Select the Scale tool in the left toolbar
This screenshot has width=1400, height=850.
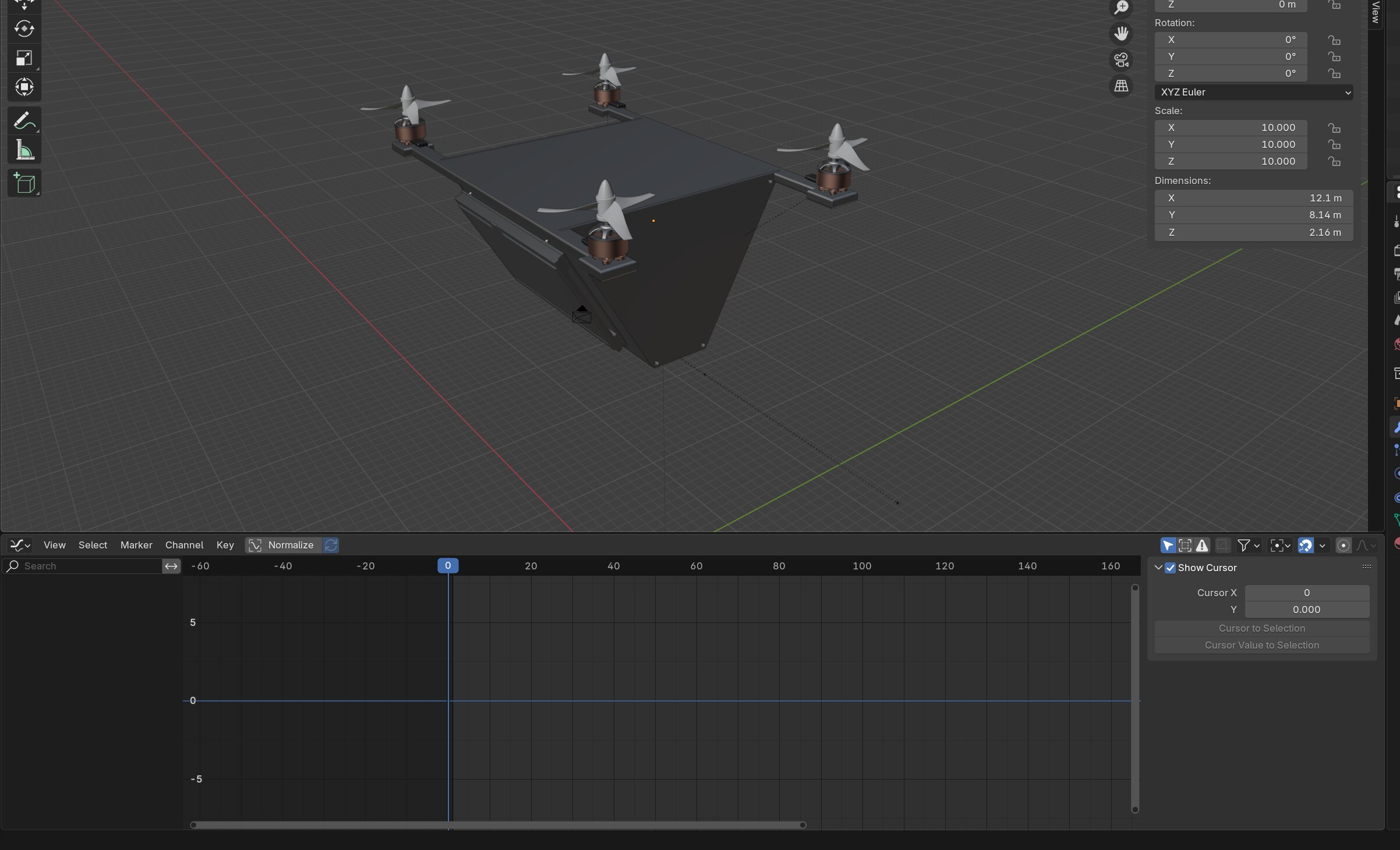[24, 58]
